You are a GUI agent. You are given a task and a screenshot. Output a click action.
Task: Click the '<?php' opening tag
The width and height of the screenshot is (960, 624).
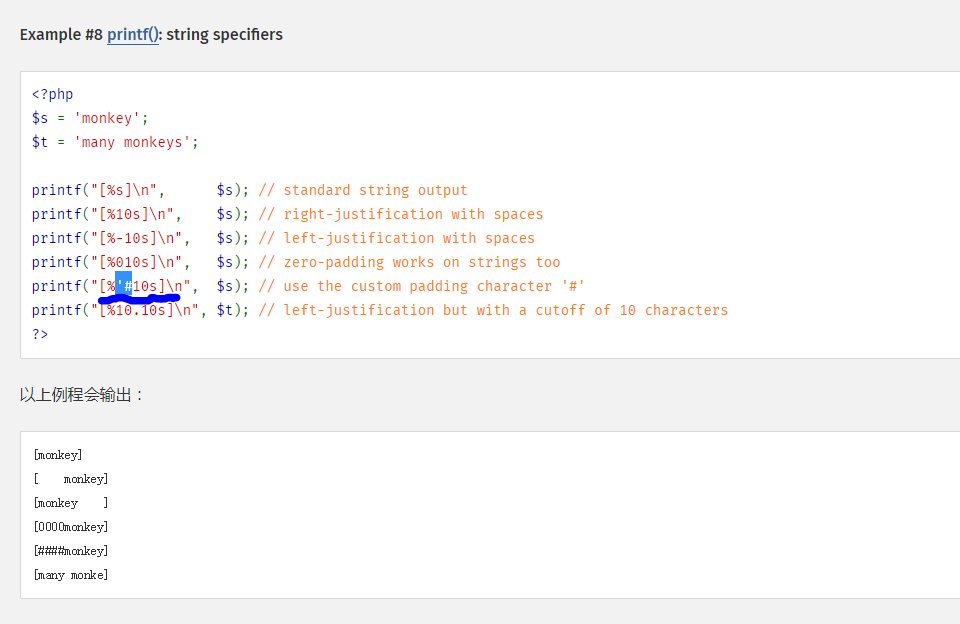point(52,94)
